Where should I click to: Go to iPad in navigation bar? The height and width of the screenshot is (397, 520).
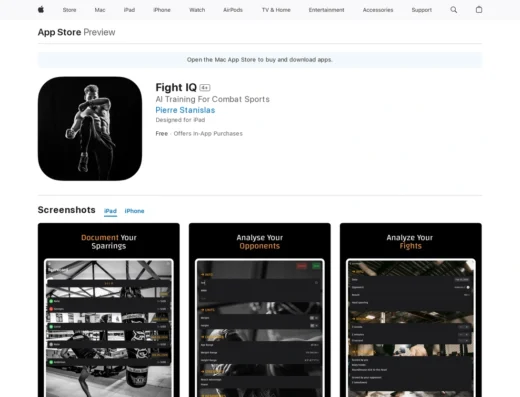(x=129, y=10)
